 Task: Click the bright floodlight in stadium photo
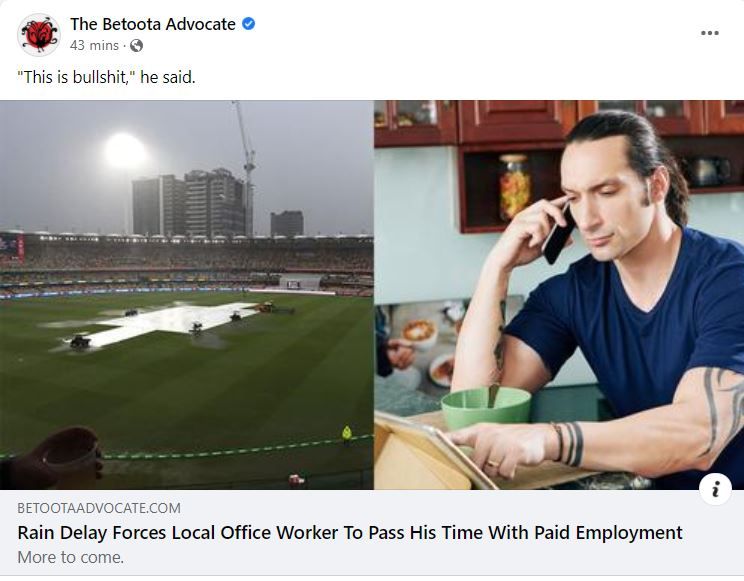pyautogui.click(x=125, y=151)
